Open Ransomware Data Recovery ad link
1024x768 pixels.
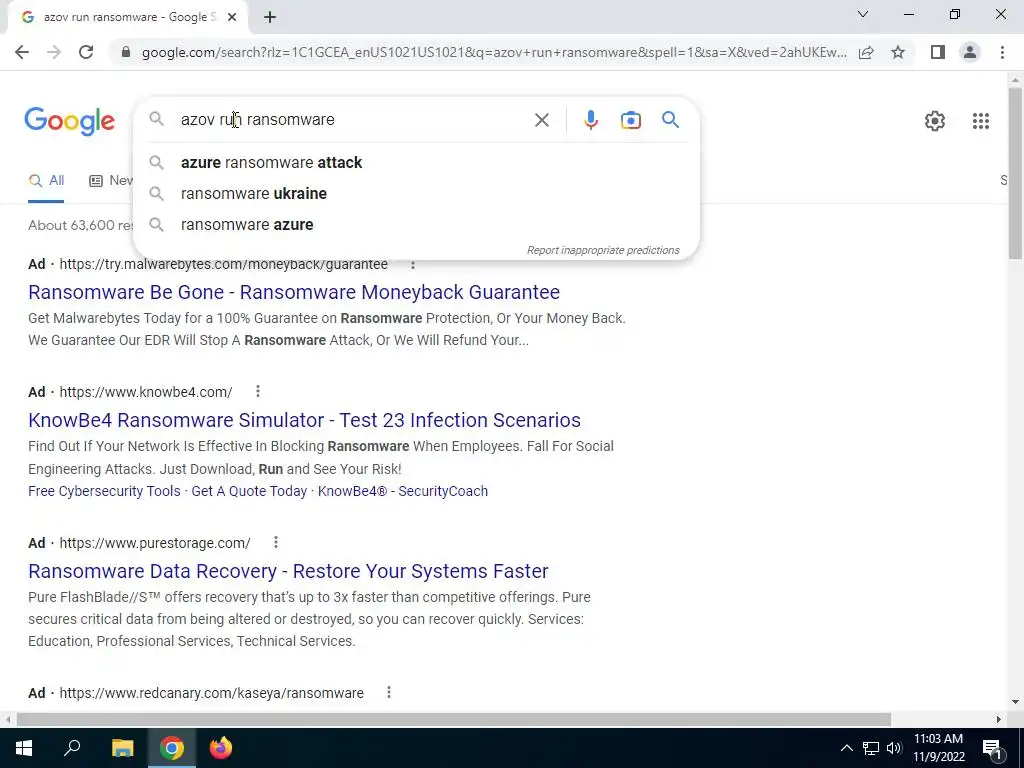tap(288, 571)
